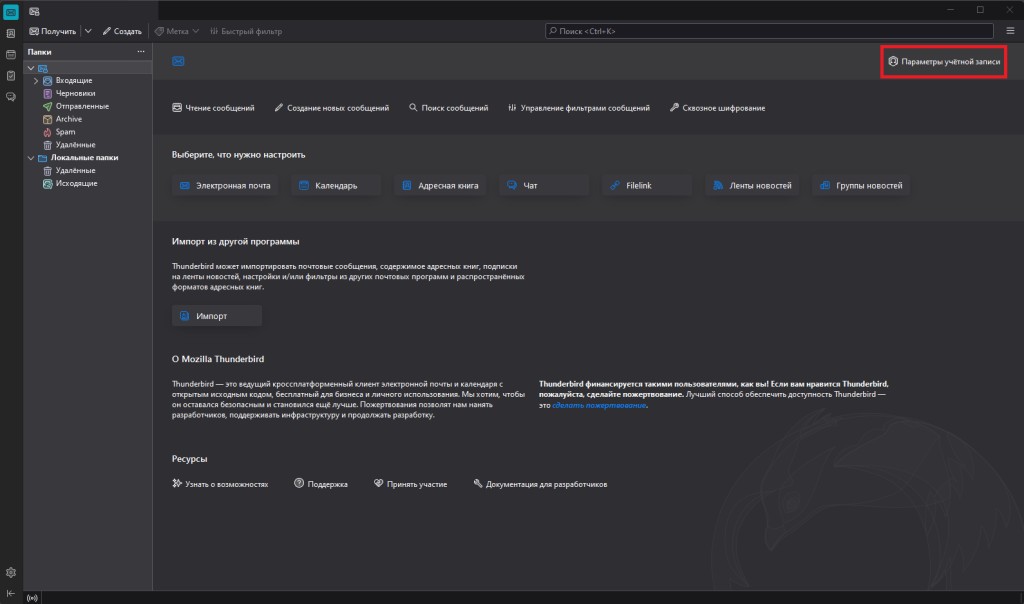Image resolution: width=1024 pixels, height=604 pixels.
Task: Click the Отправленные sent folder icon
Action: 48,106
